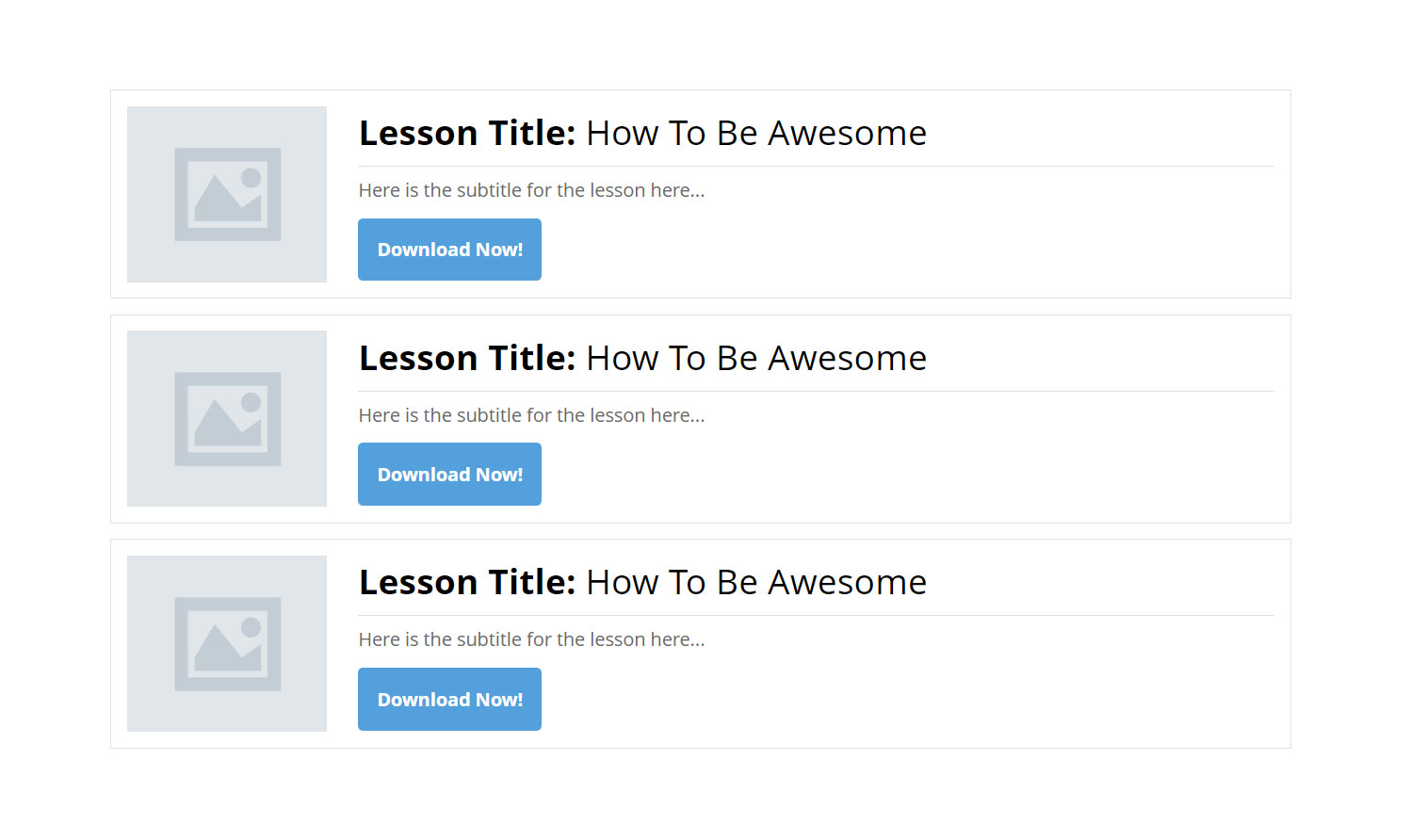Click the subtitle line of the middle lesson
Screen dimensions: 1410x840
click(531, 415)
